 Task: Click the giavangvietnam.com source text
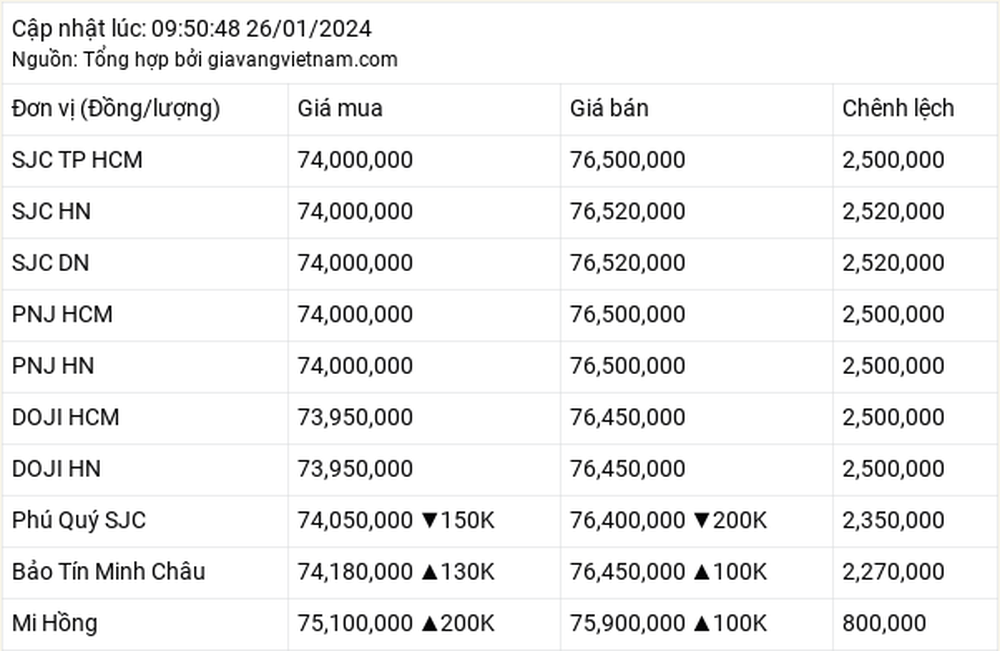302,60
